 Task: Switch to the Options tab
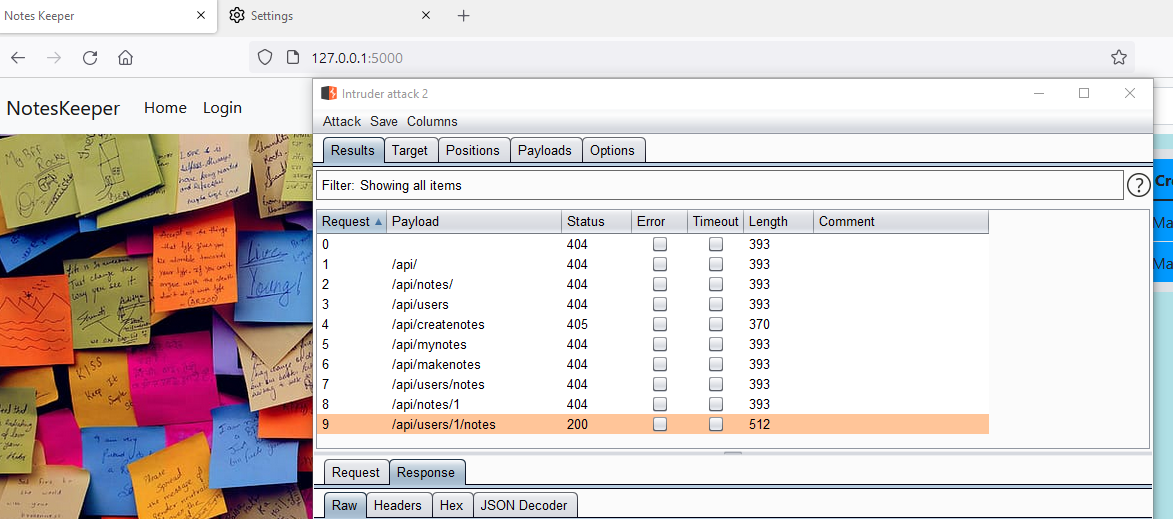tap(613, 150)
